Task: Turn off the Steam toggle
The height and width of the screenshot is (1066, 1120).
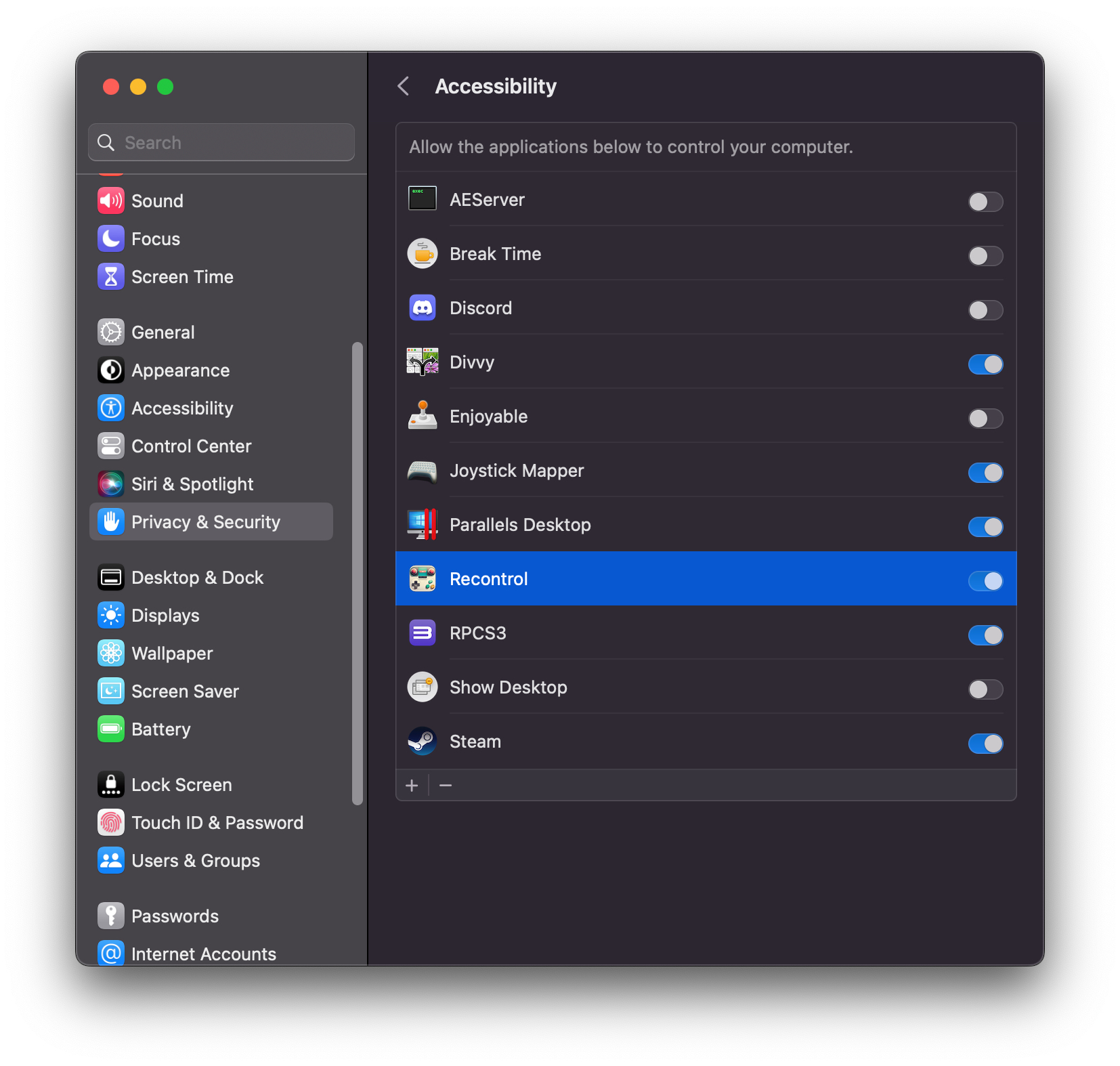Action: point(985,743)
